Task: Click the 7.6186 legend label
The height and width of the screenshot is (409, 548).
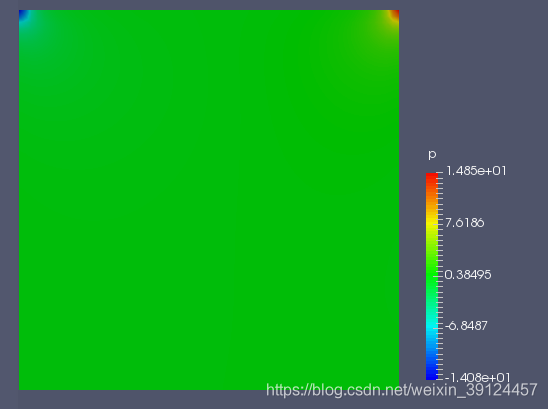Action: click(x=465, y=223)
